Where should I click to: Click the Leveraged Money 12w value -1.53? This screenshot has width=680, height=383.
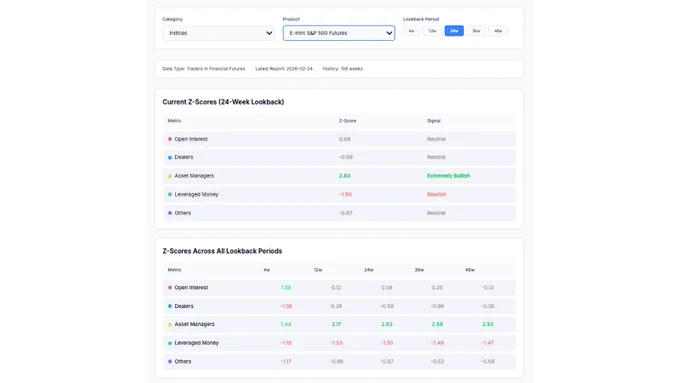[x=336, y=343]
